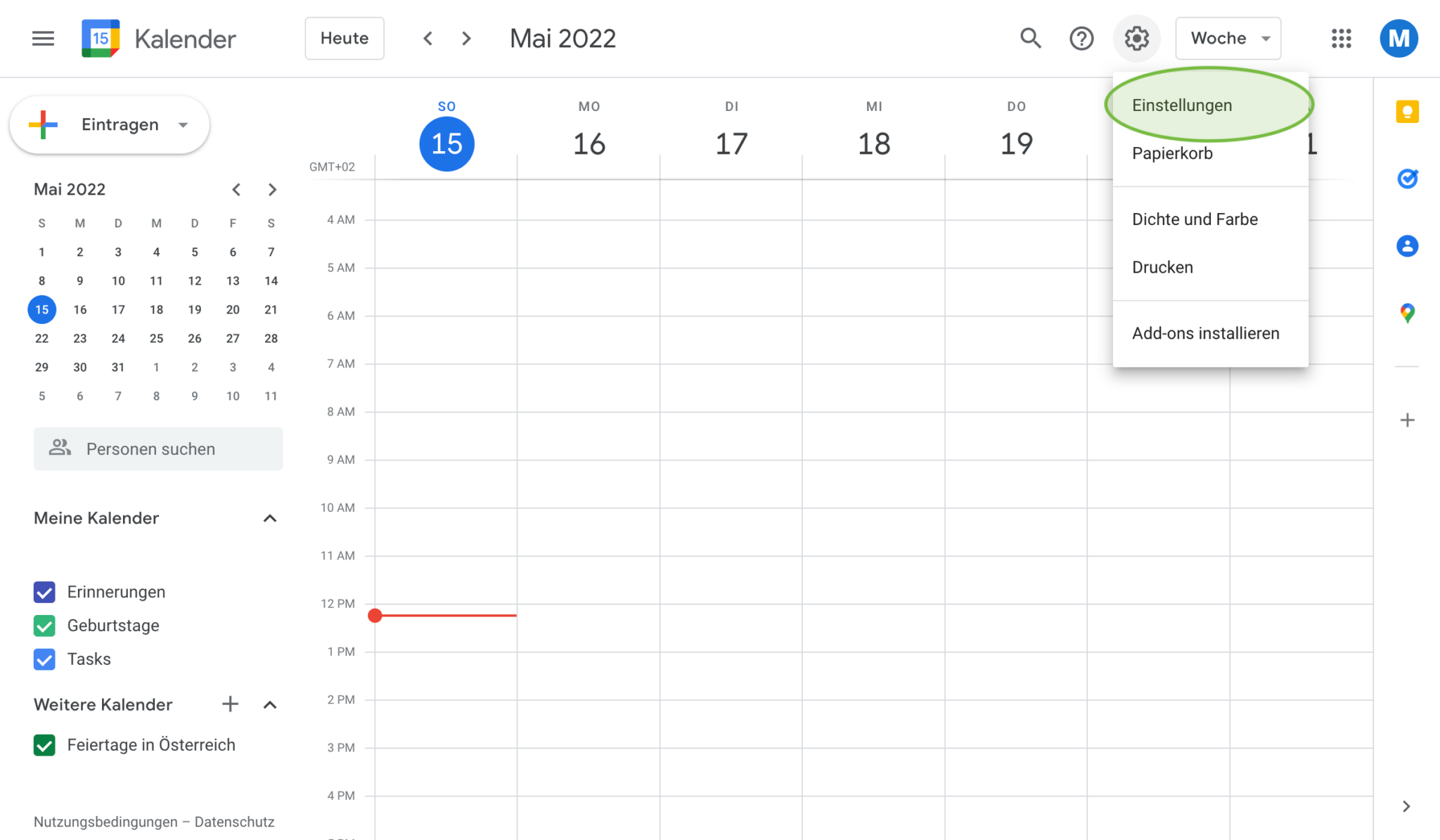
Task: Click the GMT+02 timezone label
Action: point(332,167)
